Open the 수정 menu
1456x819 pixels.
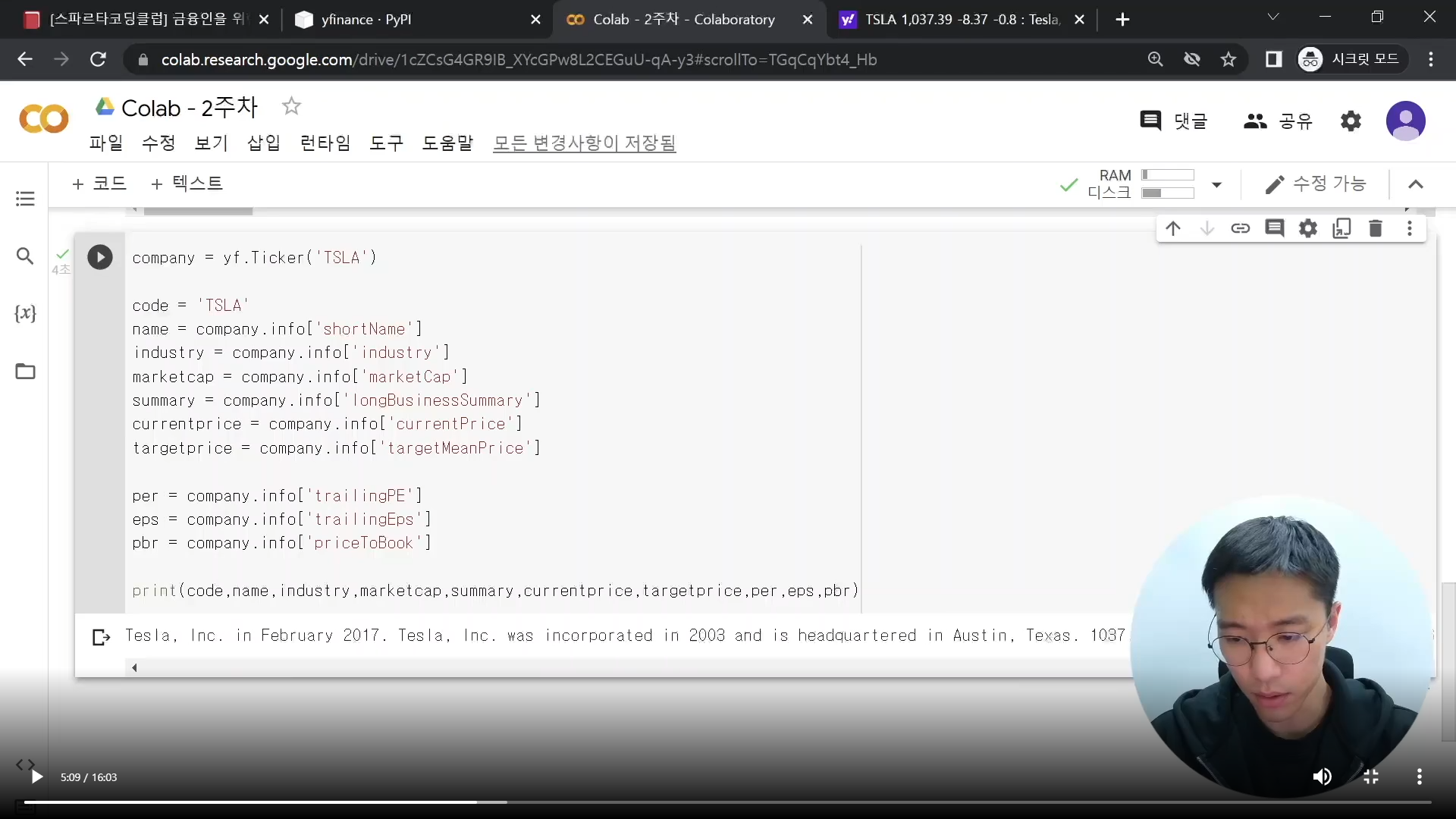158,143
